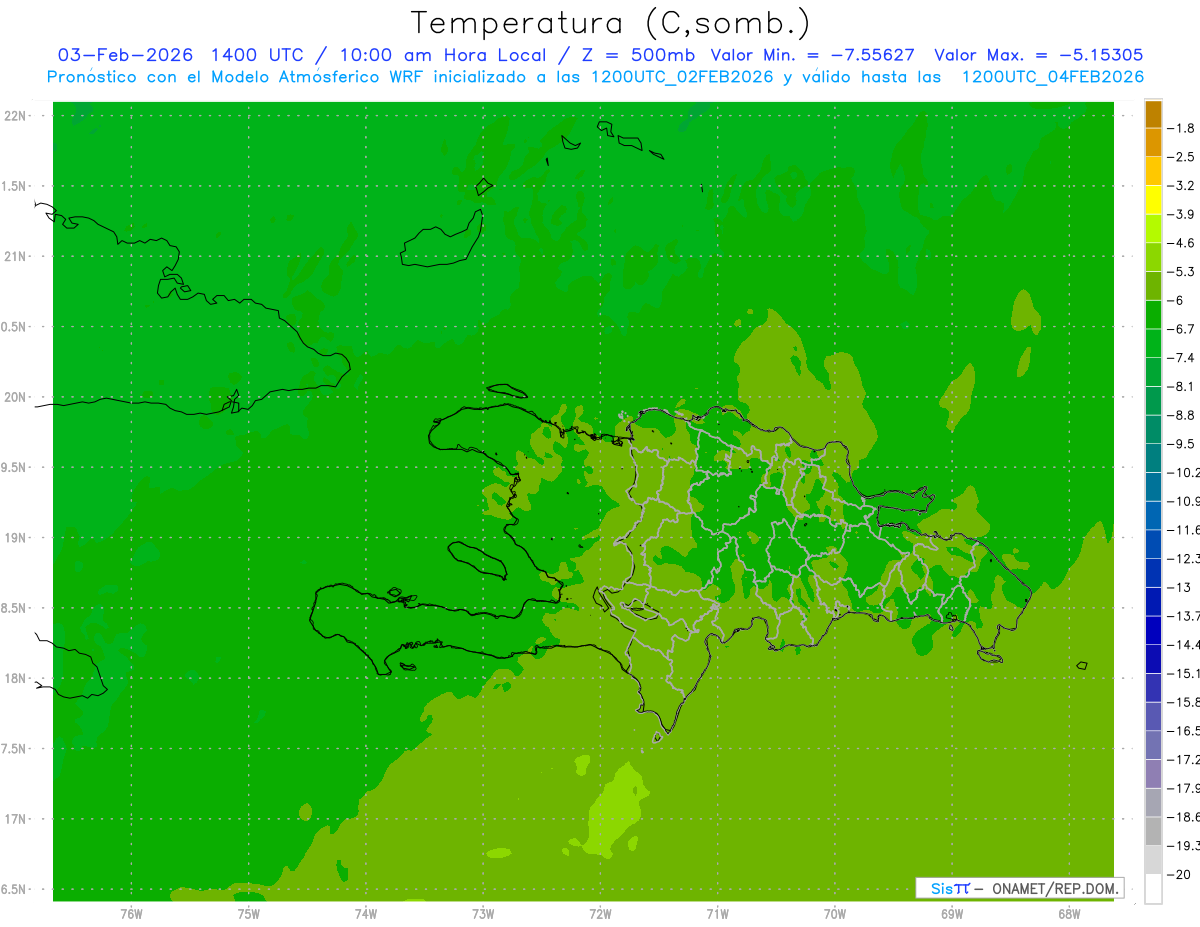1200x927 pixels.
Task: Click the '72W' longitude label
Action: pyautogui.click(x=600, y=914)
